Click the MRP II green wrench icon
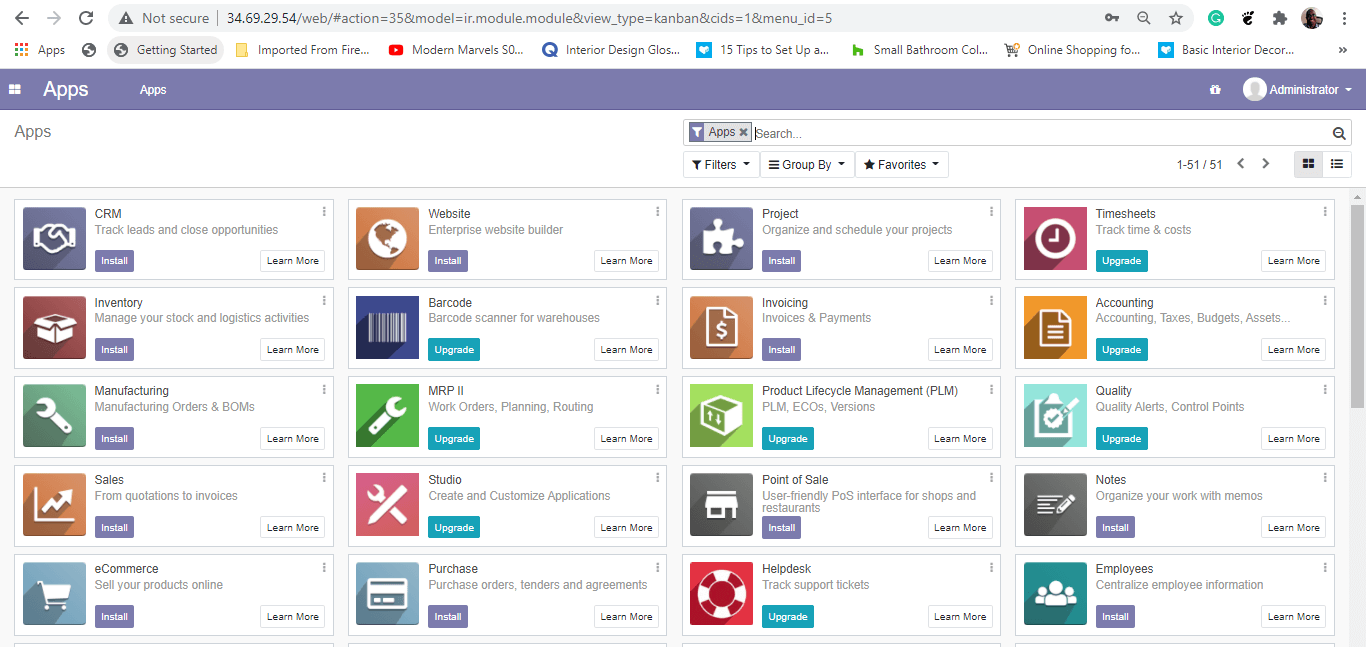1366x647 pixels. (x=388, y=416)
